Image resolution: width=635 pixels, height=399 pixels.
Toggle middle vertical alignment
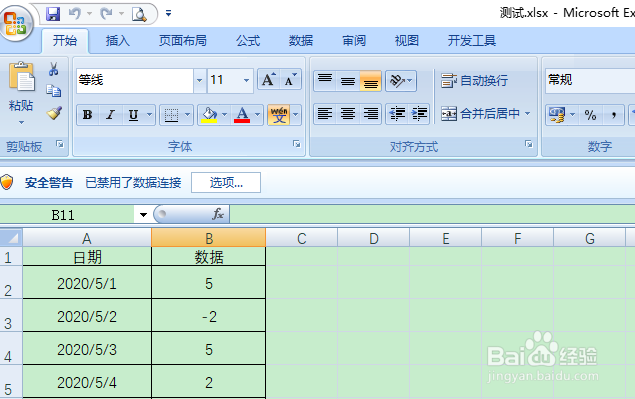tap(347, 81)
